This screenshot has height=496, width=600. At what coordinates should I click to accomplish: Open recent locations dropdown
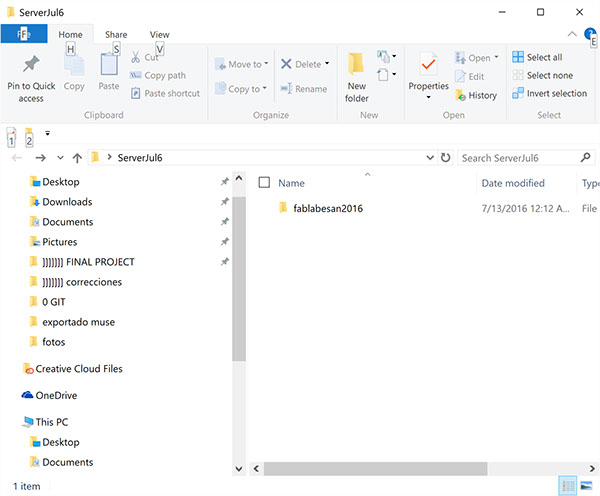click(x=60, y=158)
